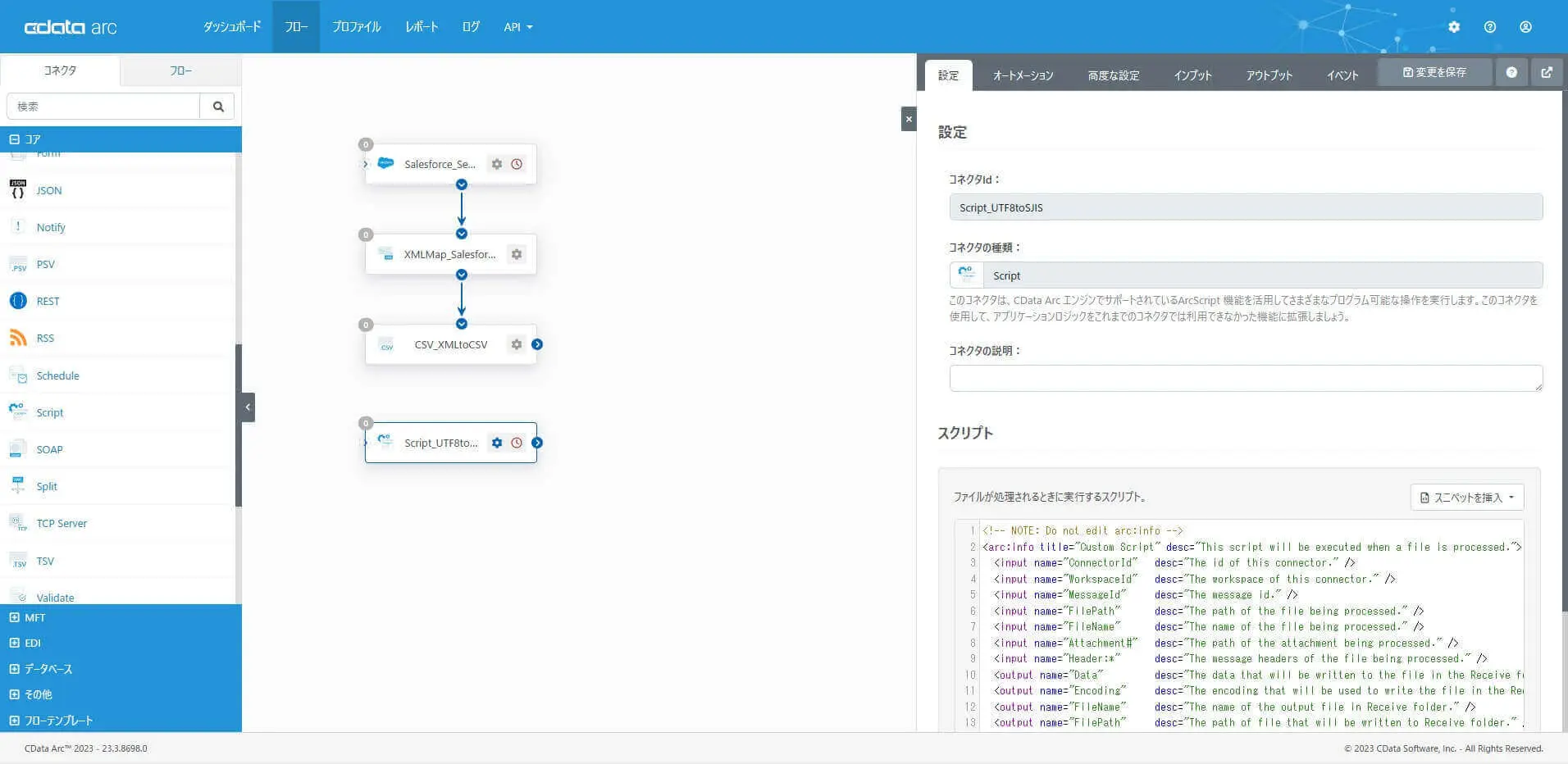1568x764 pixels.
Task: Open the プロファイル page
Action: click(357, 27)
